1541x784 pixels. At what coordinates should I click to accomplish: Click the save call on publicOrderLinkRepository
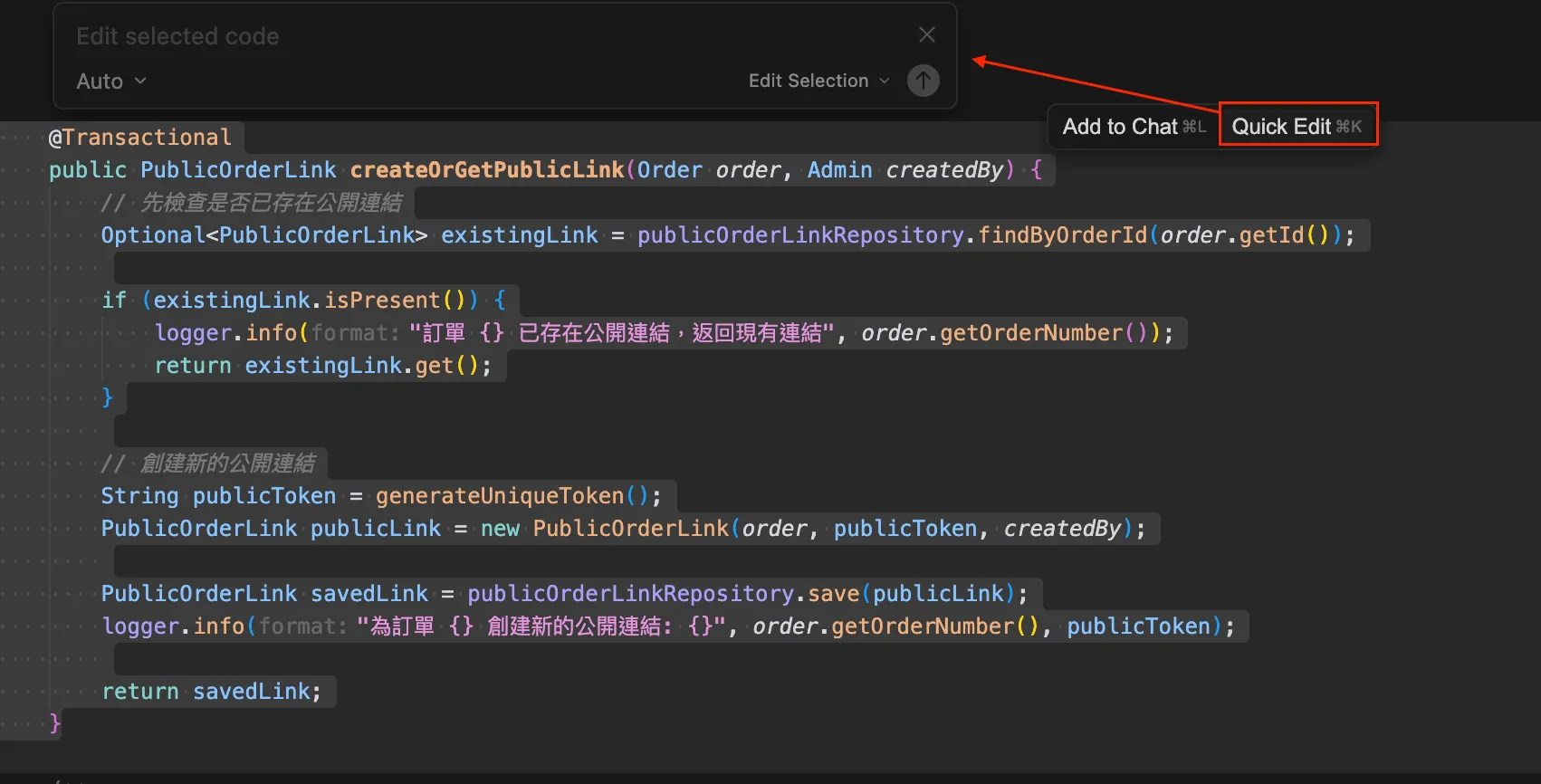[833, 594]
